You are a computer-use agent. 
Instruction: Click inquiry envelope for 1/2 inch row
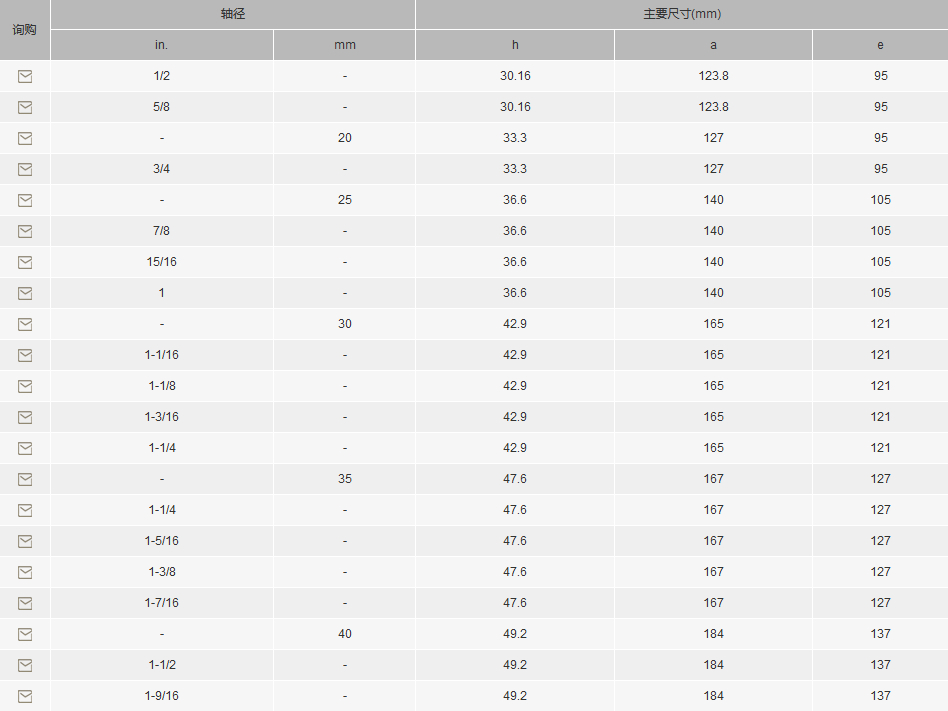click(25, 76)
